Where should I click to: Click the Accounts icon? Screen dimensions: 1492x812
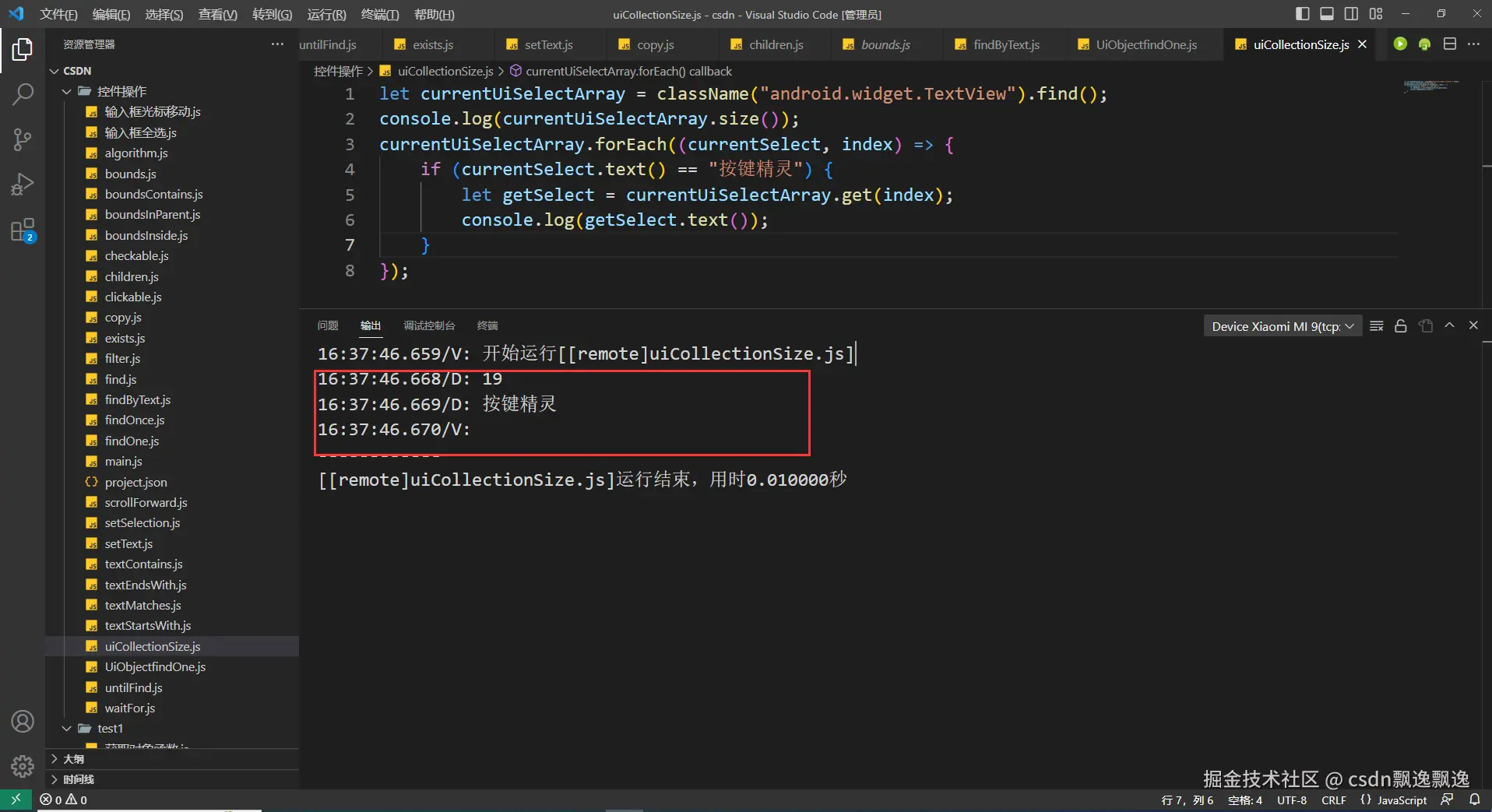click(23, 722)
